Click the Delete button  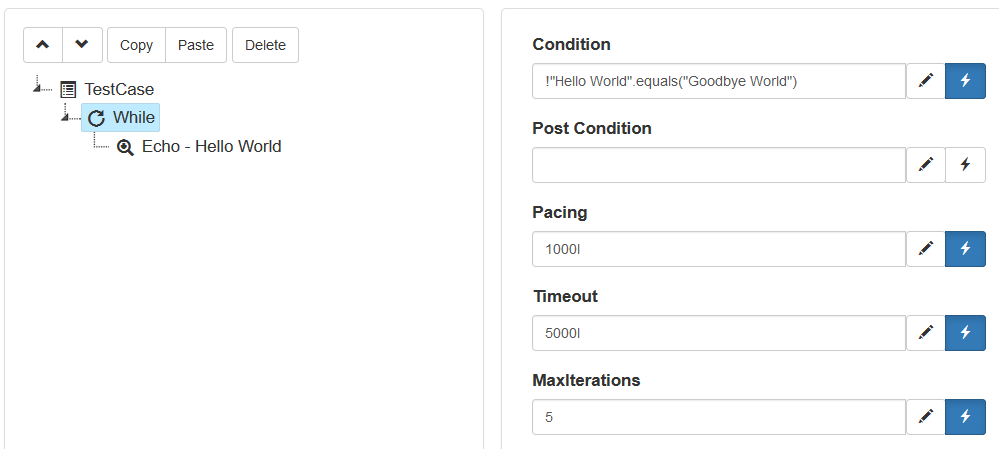[266, 45]
